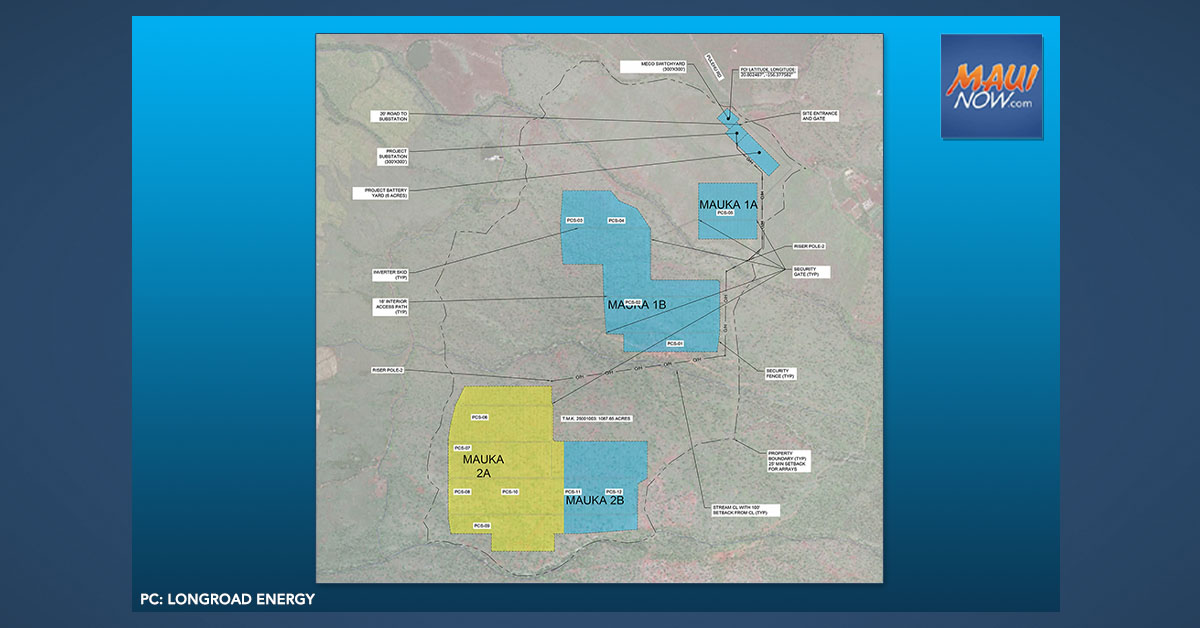Click the Site Entrance and Gate label
This screenshot has width=1200, height=628.
click(819, 115)
